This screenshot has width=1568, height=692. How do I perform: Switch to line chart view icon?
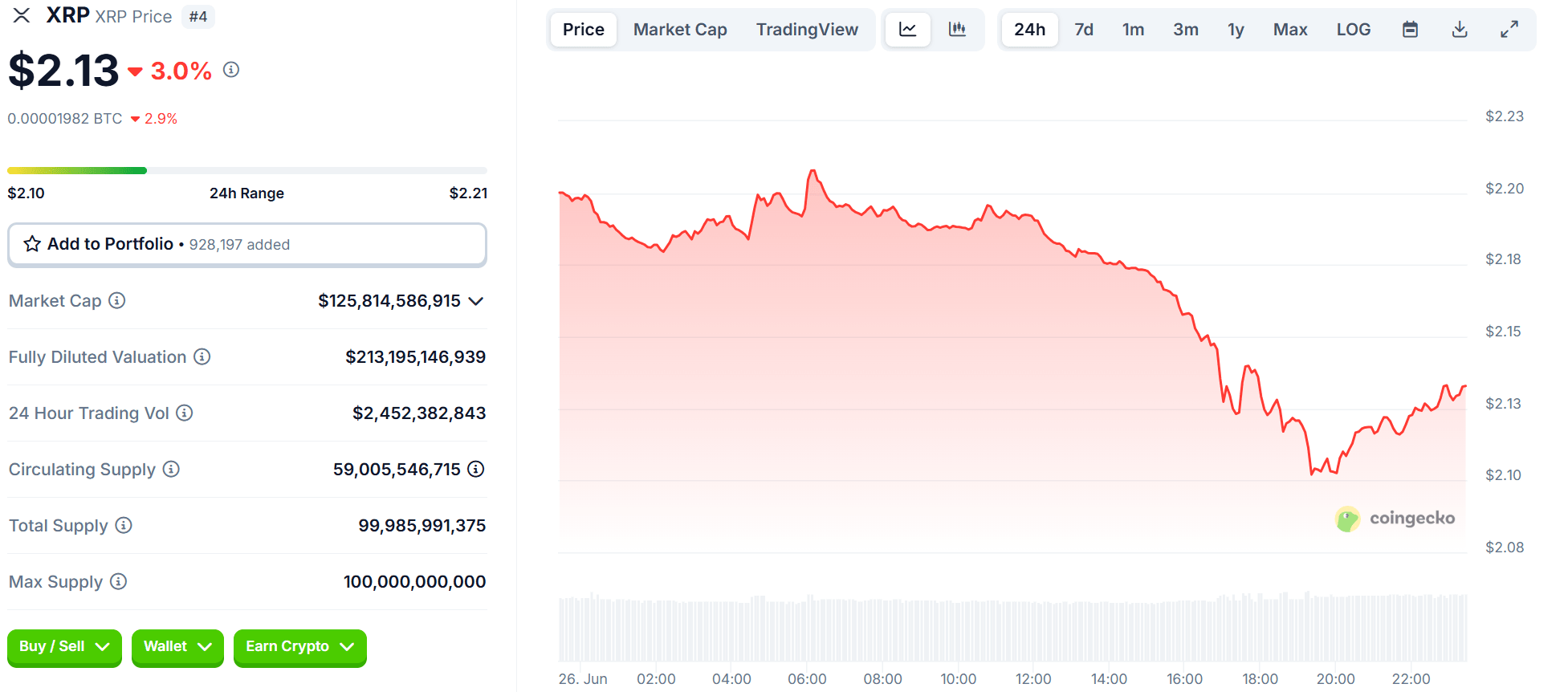[x=908, y=30]
